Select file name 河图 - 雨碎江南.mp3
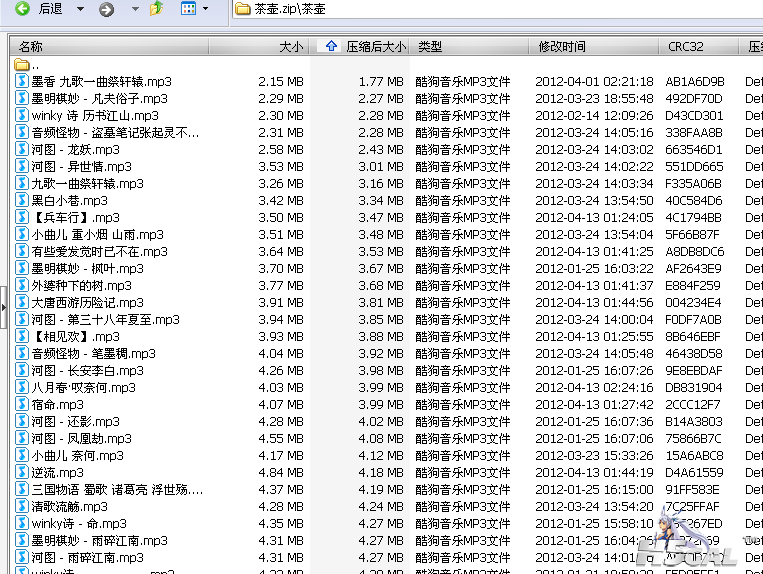This screenshot has height=574, width=763. 88,558
